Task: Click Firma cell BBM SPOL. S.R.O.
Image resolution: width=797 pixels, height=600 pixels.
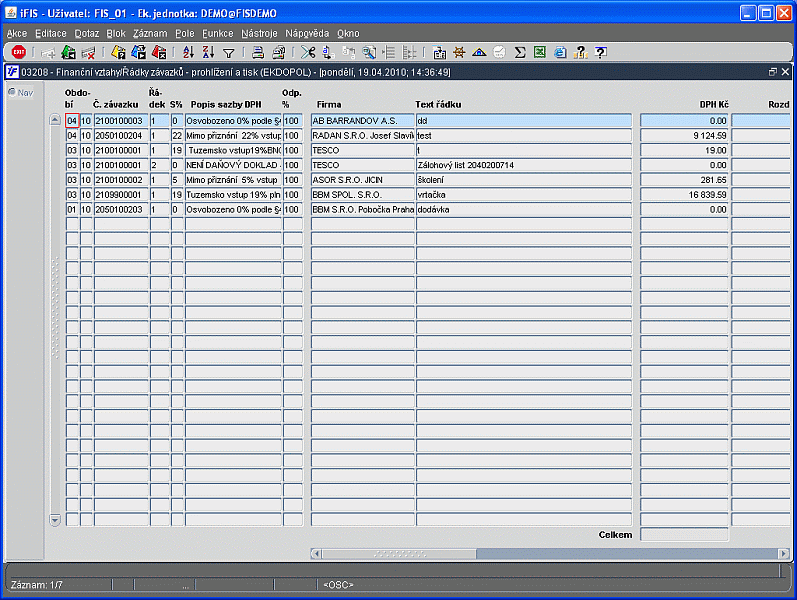Action: (362, 194)
